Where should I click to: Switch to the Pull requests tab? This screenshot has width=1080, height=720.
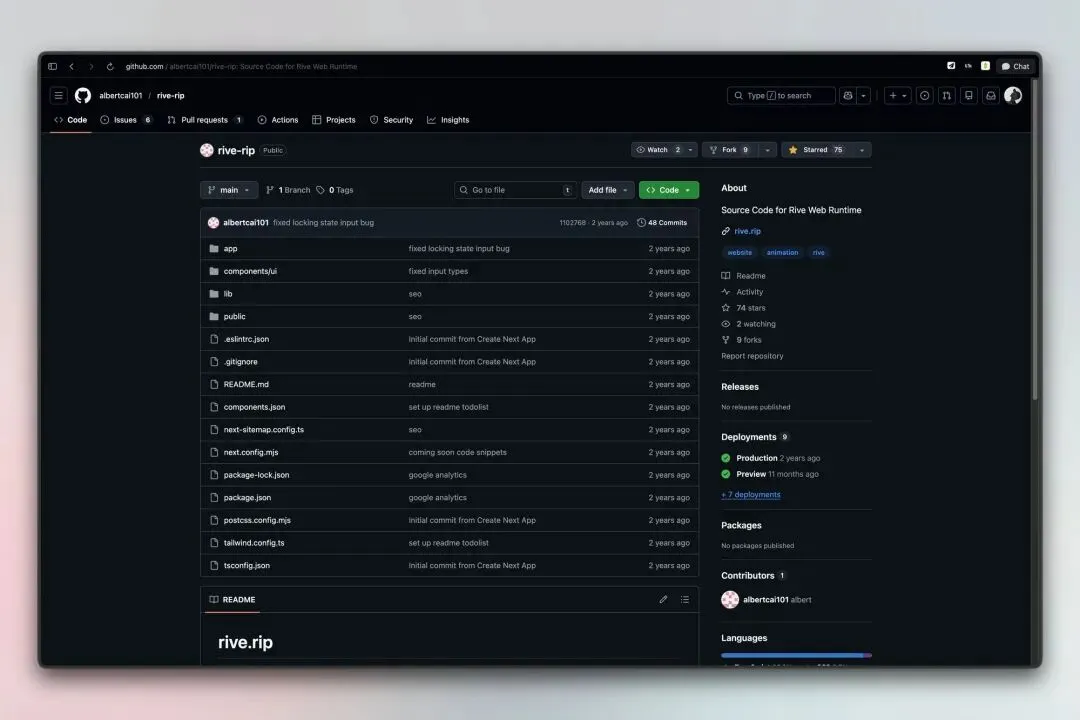point(205,120)
